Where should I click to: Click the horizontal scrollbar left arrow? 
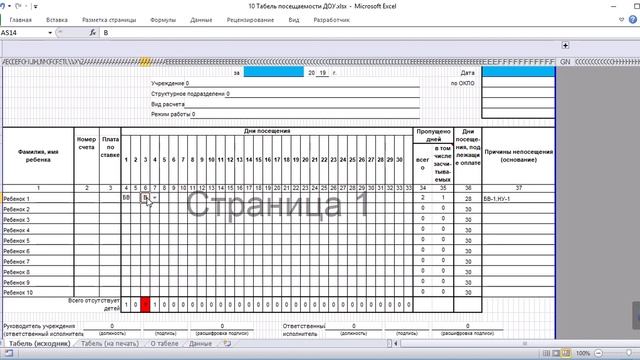point(396,344)
